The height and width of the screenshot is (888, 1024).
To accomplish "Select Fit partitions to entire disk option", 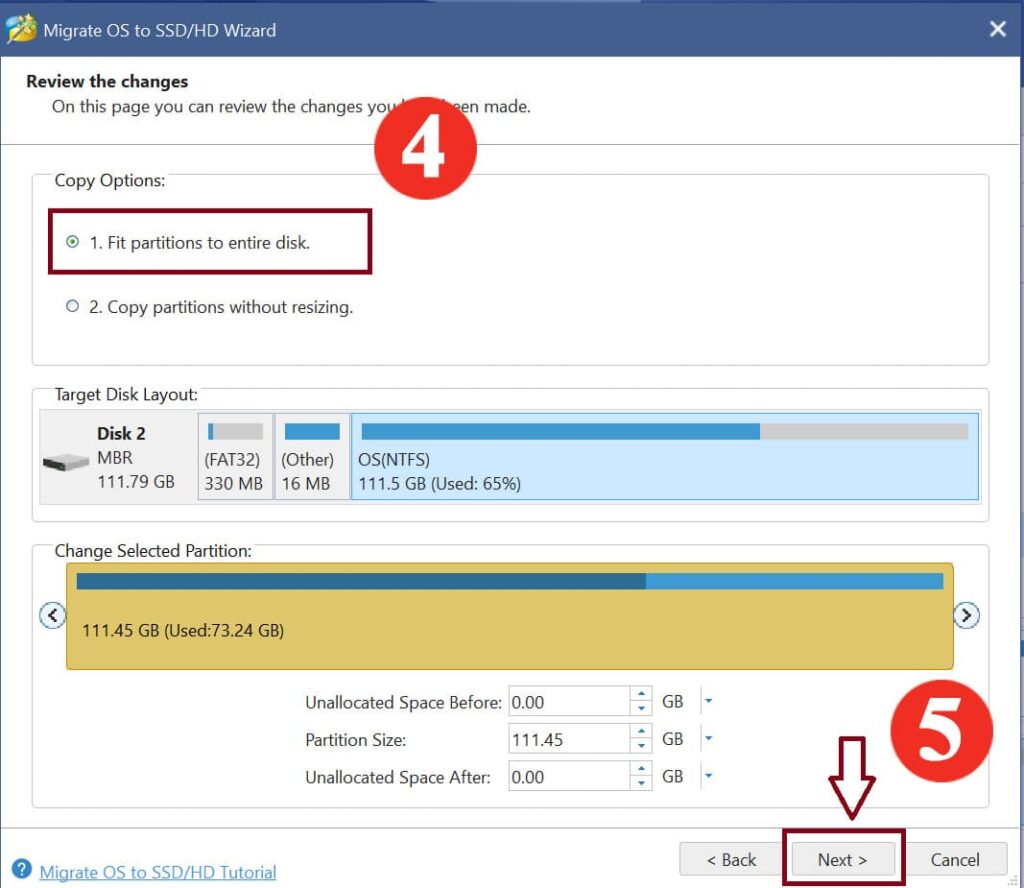I will click(x=72, y=242).
